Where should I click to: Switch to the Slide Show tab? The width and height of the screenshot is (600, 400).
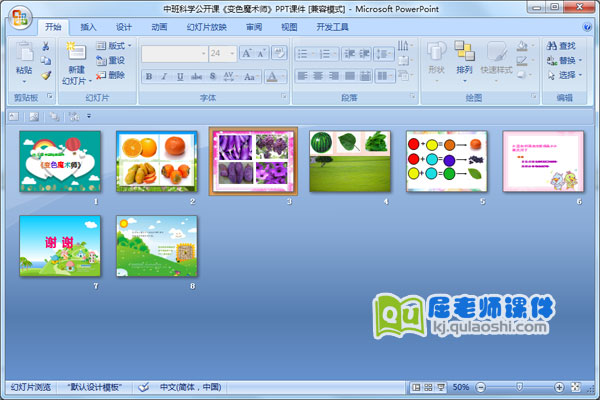tap(207, 27)
